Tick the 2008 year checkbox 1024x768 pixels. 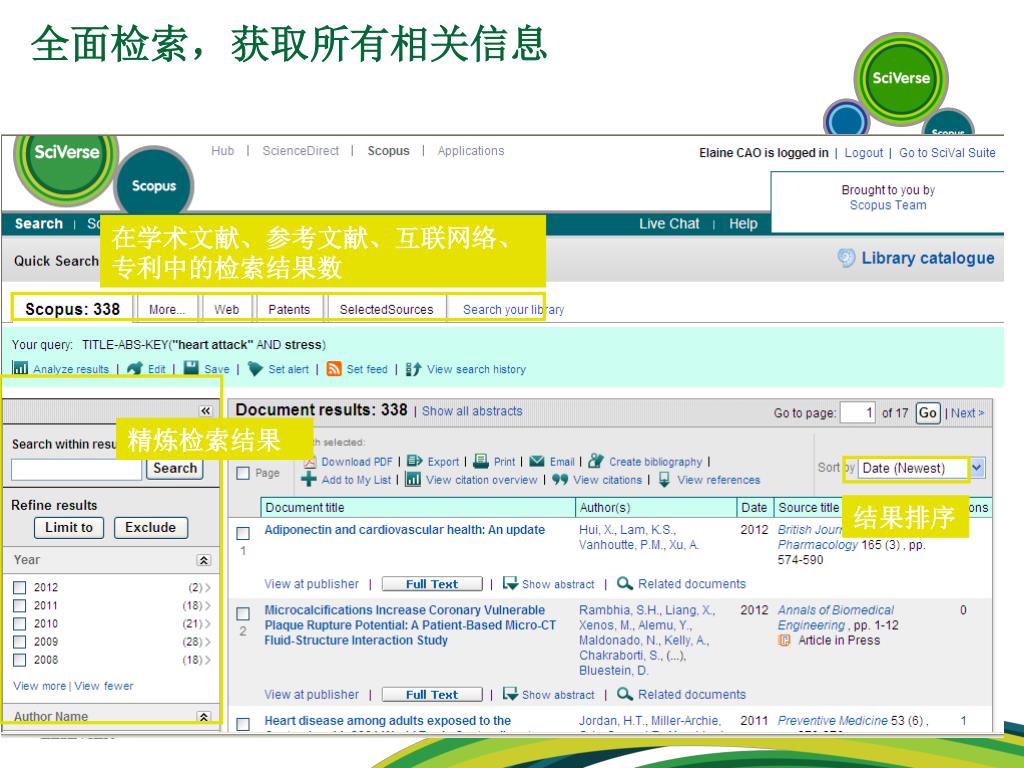click(x=20, y=660)
